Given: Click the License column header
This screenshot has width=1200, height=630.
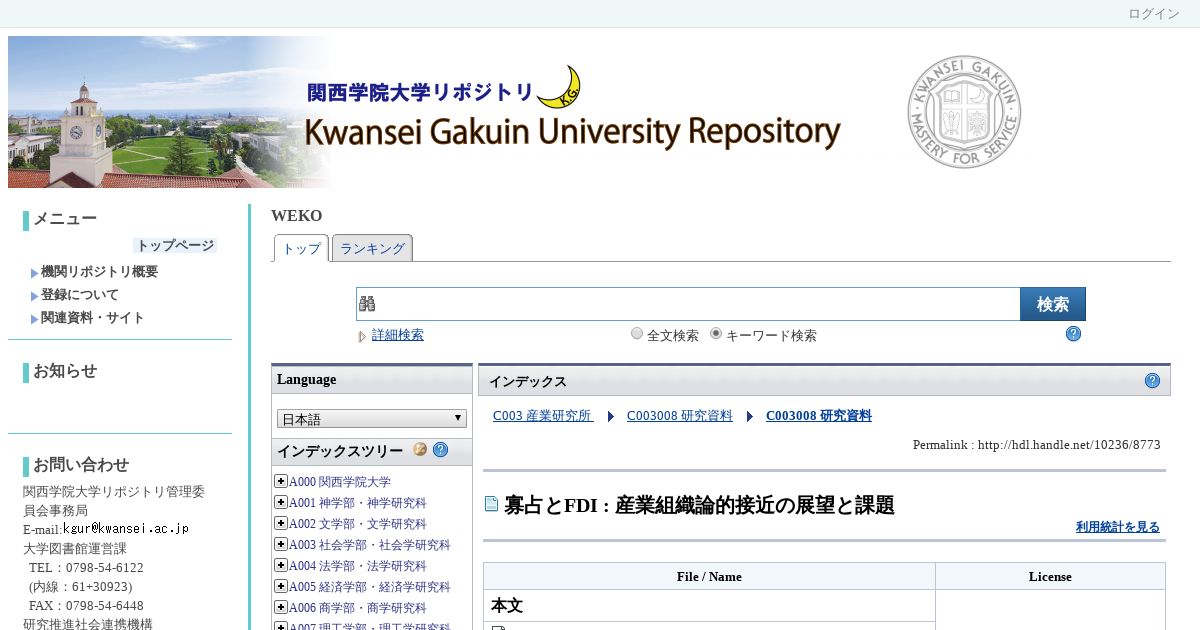Looking at the screenshot, I should coord(1050,576).
